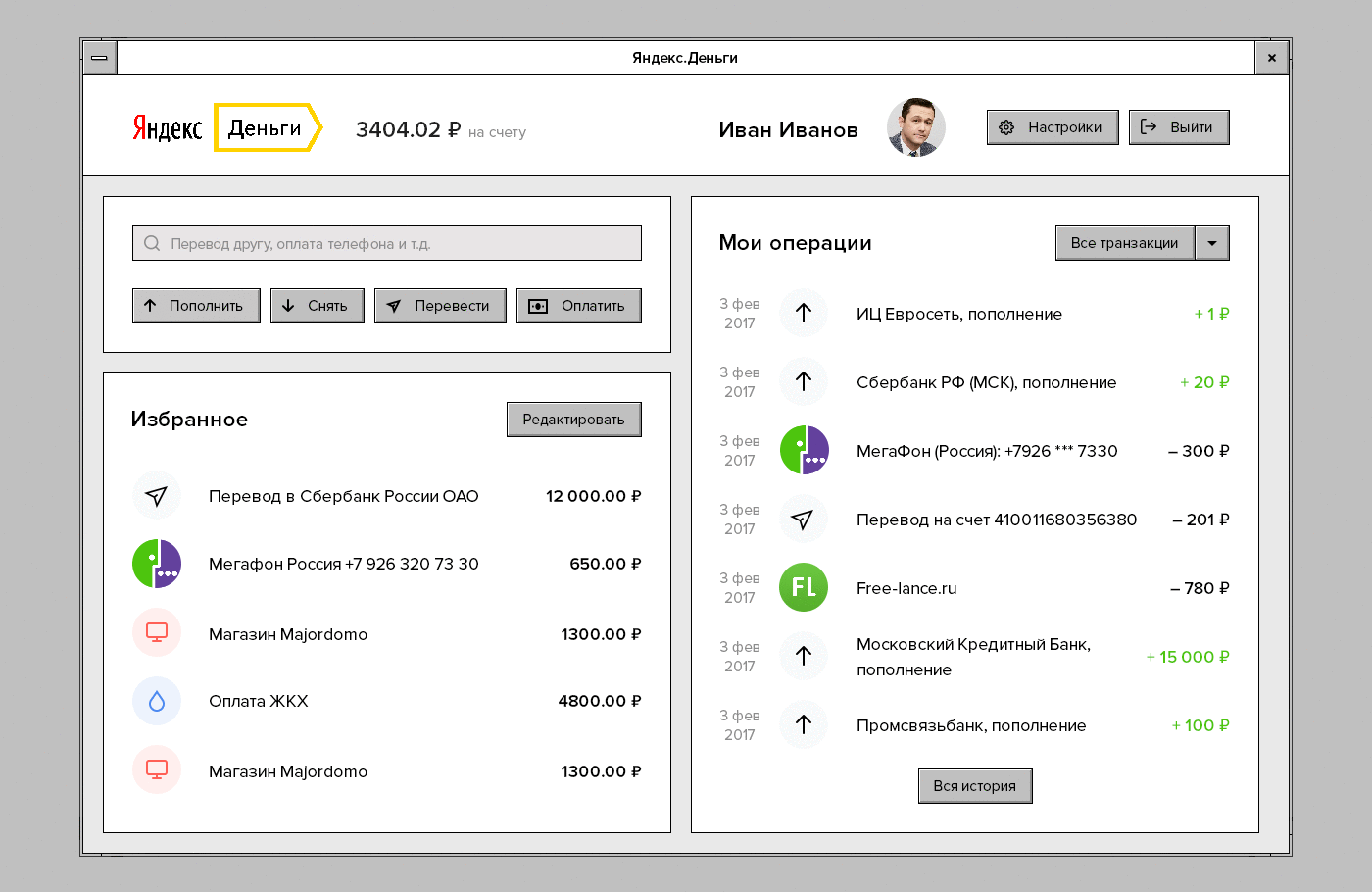Click the balance 3404.02 ₽
This screenshot has width=1372, height=892.
pyautogui.click(x=408, y=129)
